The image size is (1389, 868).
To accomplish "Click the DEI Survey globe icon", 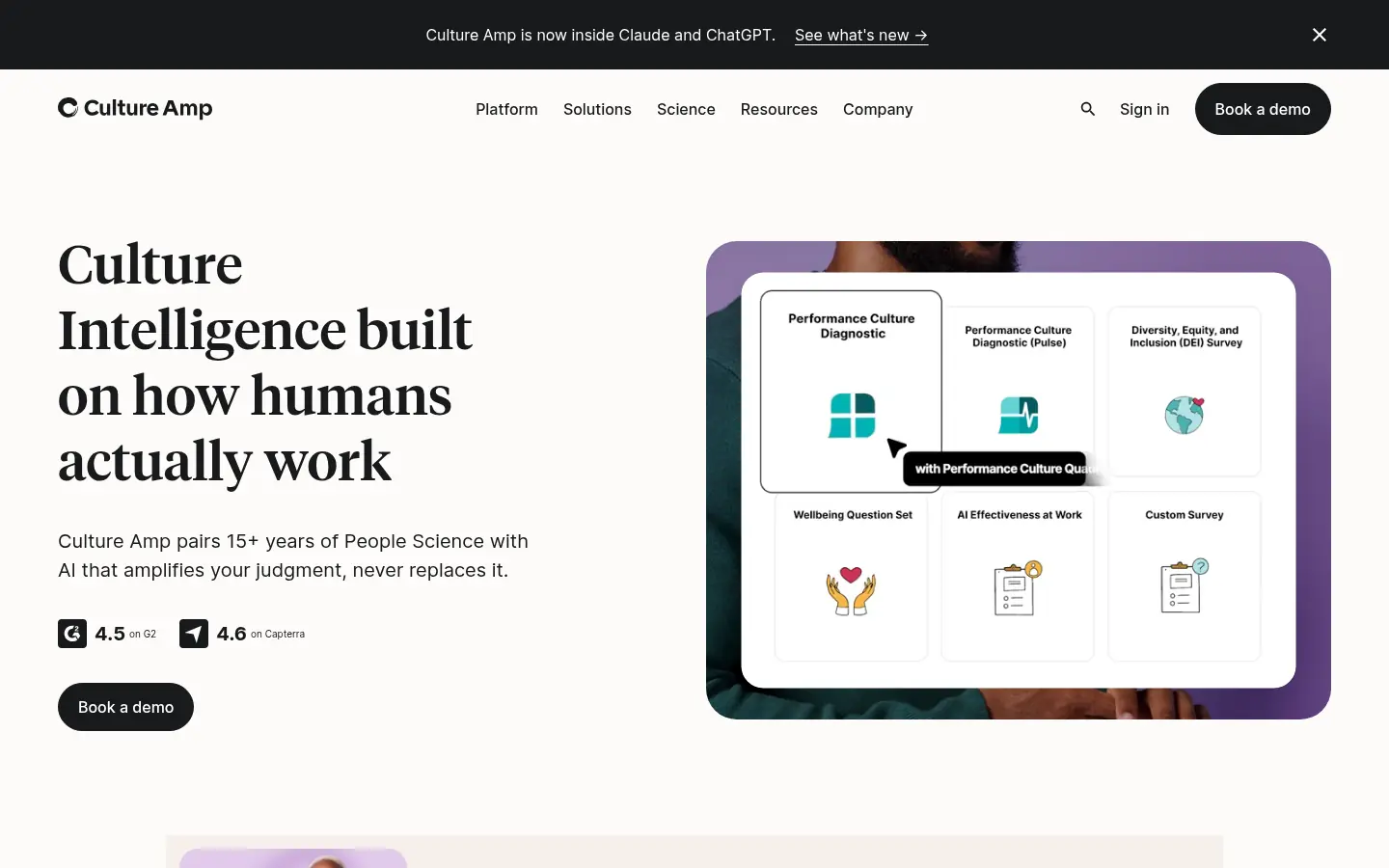I will (1185, 416).
